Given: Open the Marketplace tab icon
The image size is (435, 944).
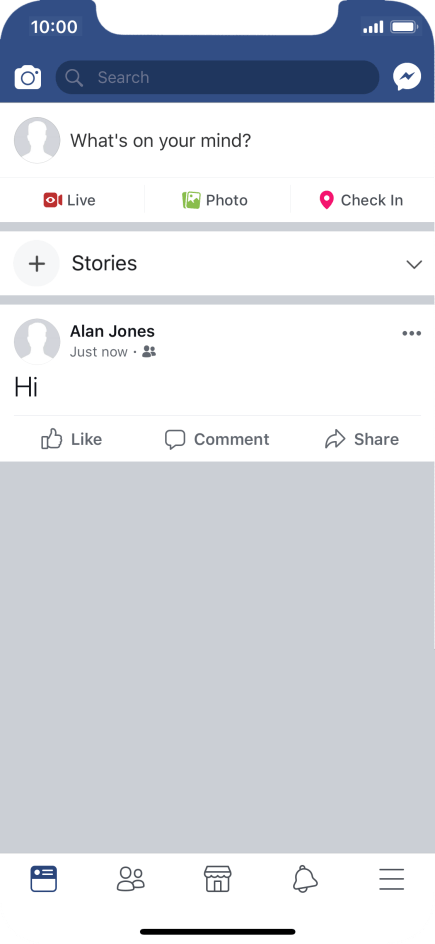Looking at the screenshot, I should point(217,879).
